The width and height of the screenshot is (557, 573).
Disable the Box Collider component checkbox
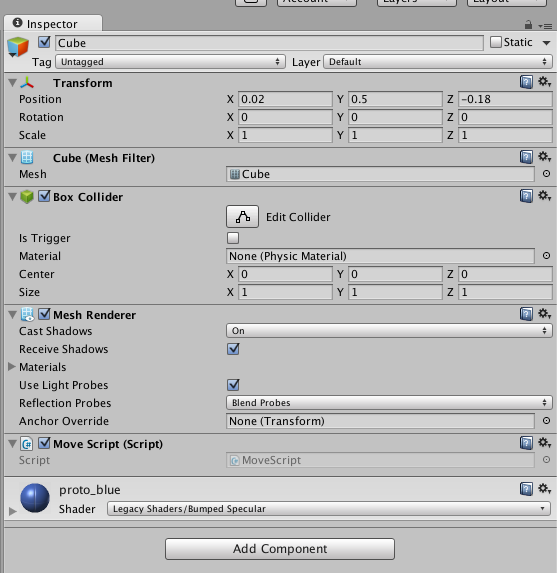(44, 196)
